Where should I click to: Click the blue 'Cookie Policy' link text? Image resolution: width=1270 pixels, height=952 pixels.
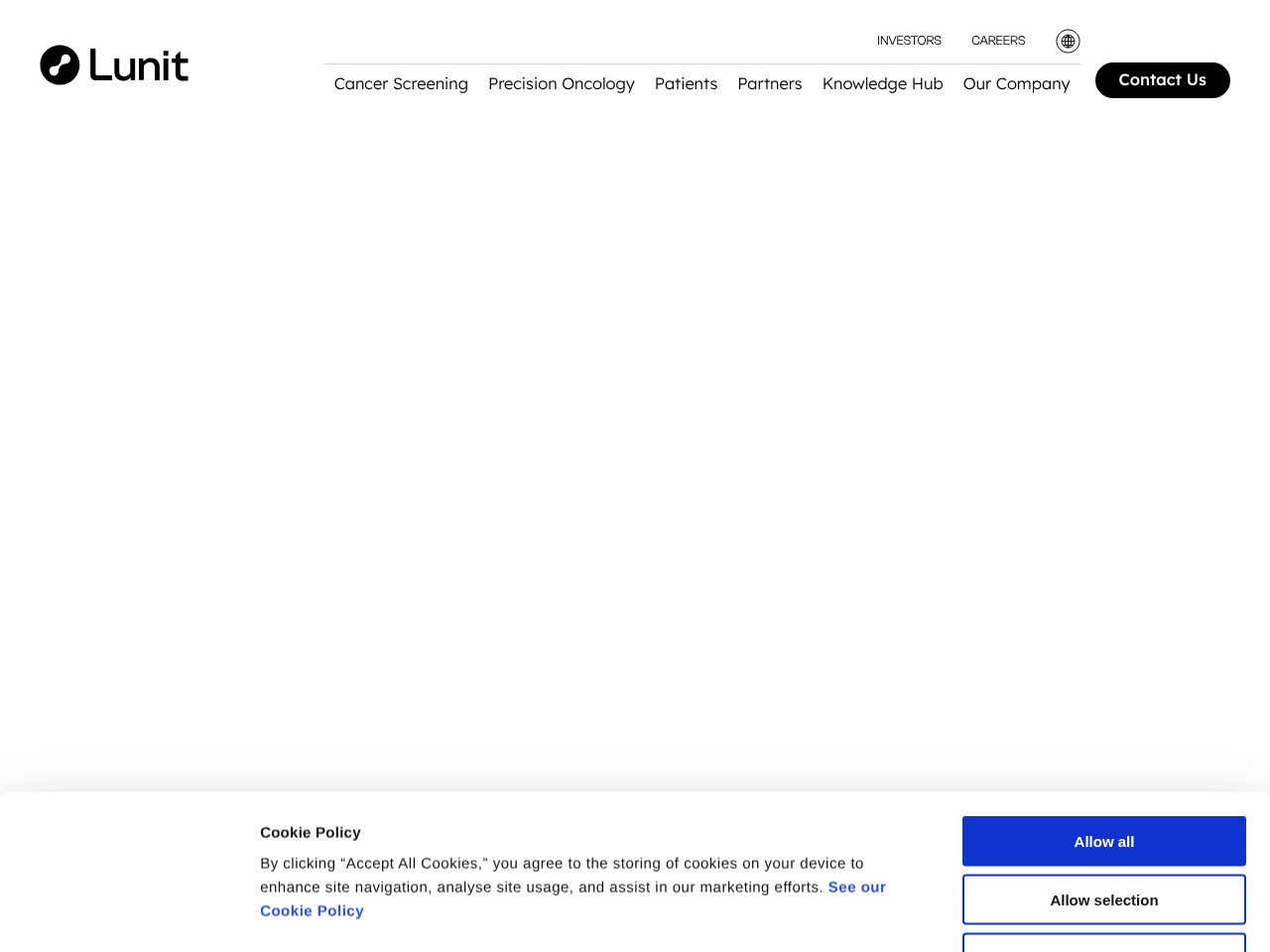312,911
